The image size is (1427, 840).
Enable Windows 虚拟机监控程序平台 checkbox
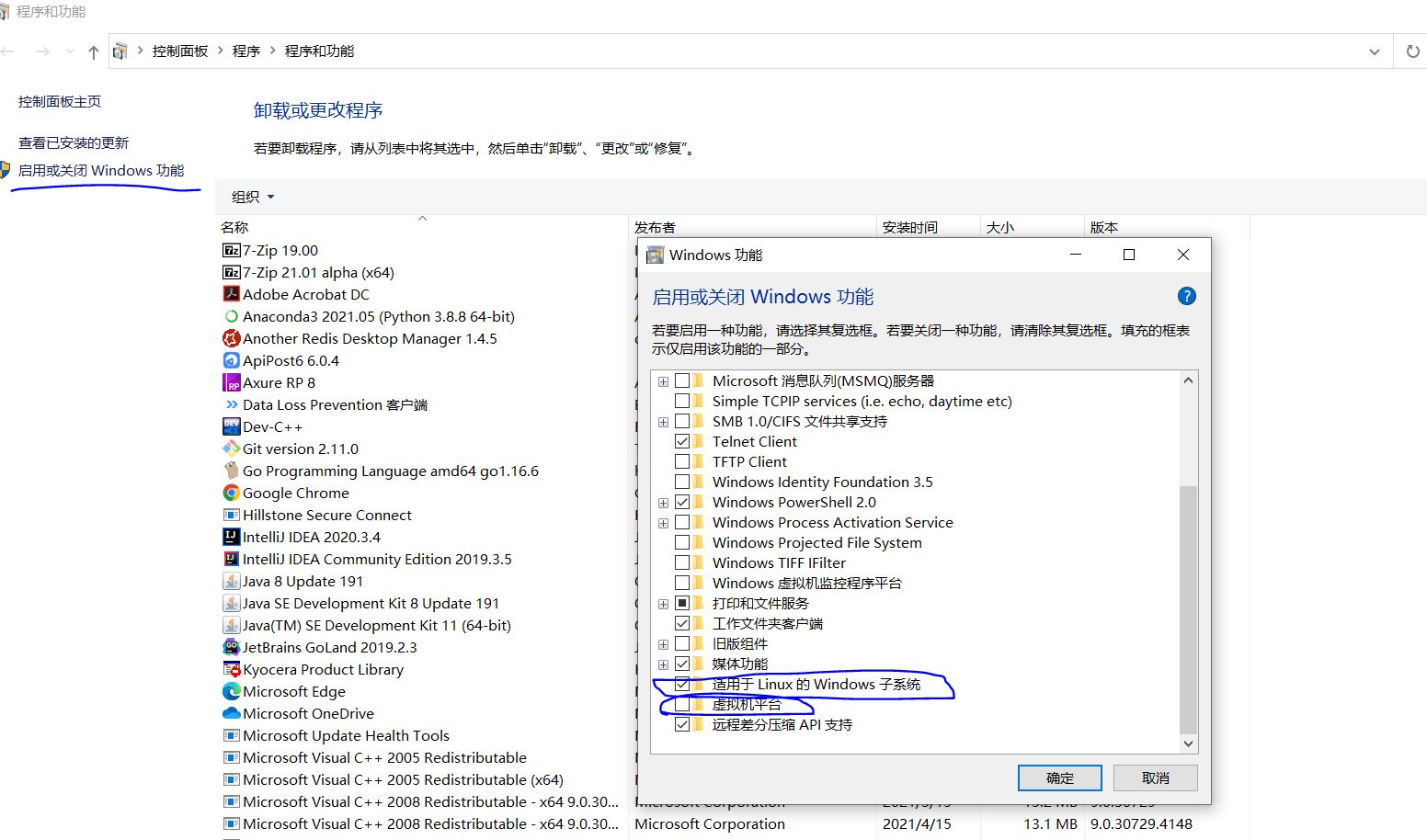(682, 583)
